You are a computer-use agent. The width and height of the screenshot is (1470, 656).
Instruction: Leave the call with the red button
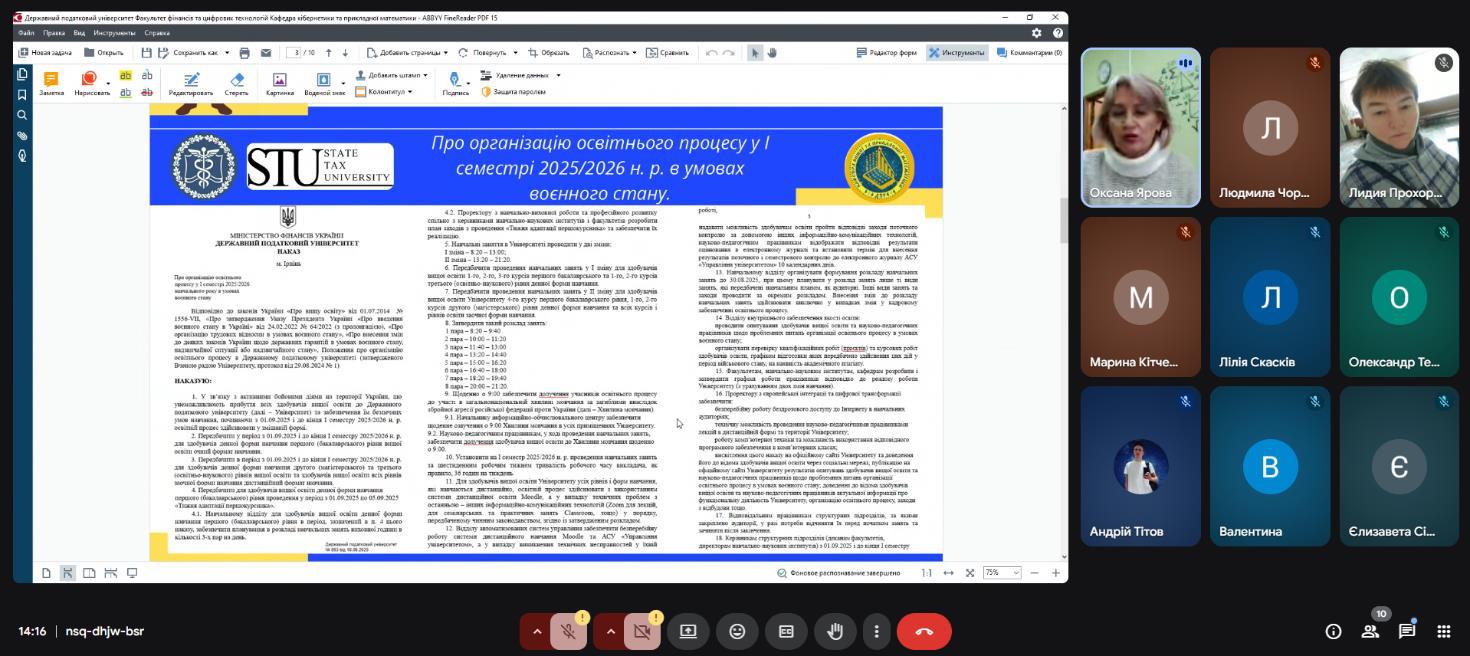coord(923,631)
